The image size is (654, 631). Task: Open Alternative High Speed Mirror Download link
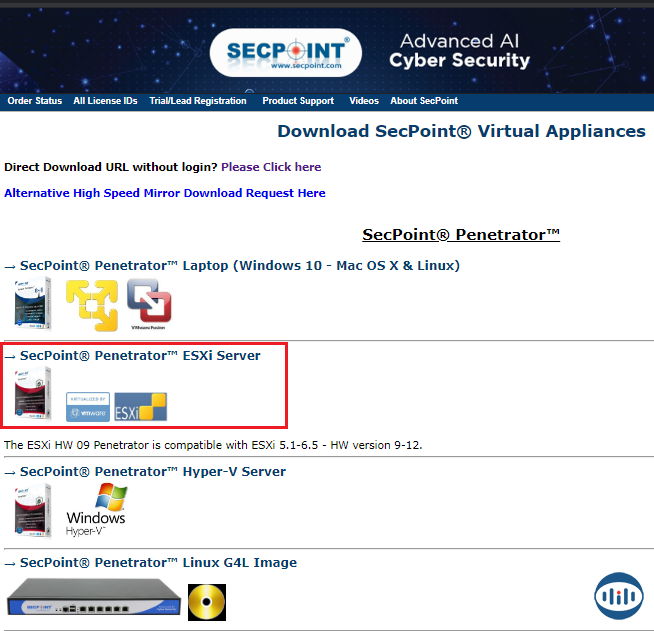(x=165, y=193)
